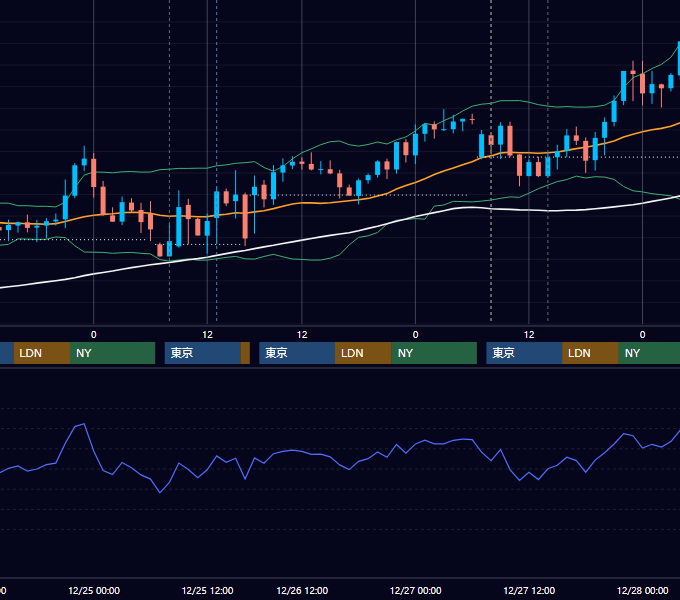Click the oscillator line peak near 12/25 00:00
680x600 pixels.
[x=84, y=424]
